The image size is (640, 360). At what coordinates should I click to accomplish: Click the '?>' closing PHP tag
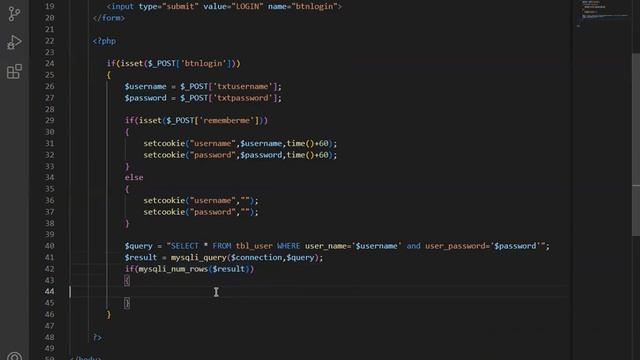(97, 337)
